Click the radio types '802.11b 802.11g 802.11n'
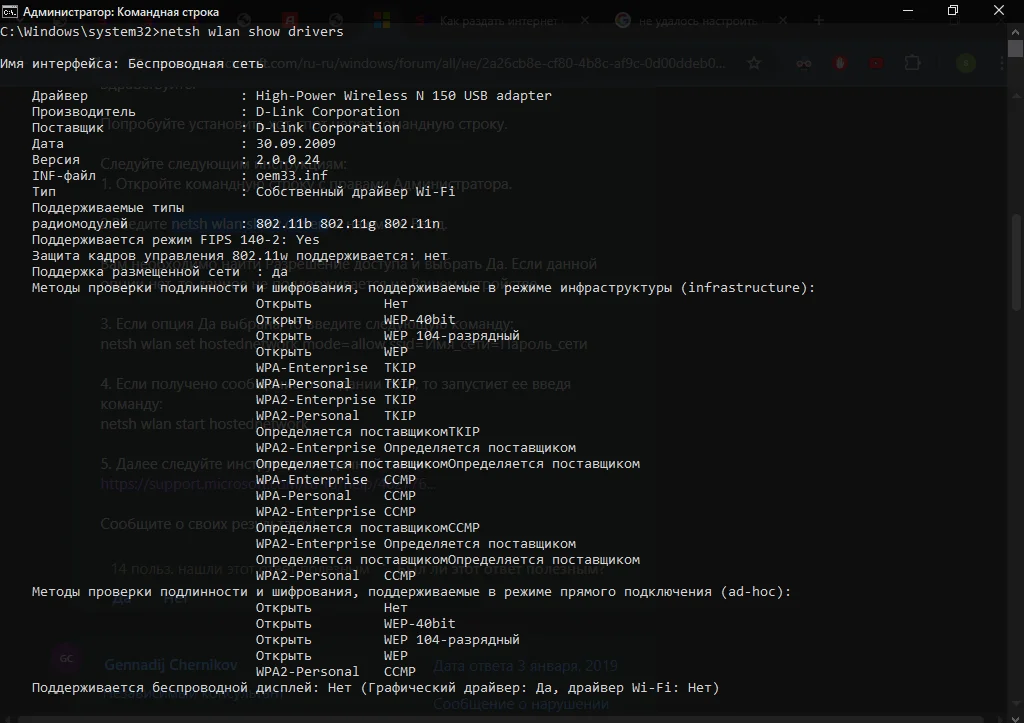The image size is (1024, 723). coord(361,224)
